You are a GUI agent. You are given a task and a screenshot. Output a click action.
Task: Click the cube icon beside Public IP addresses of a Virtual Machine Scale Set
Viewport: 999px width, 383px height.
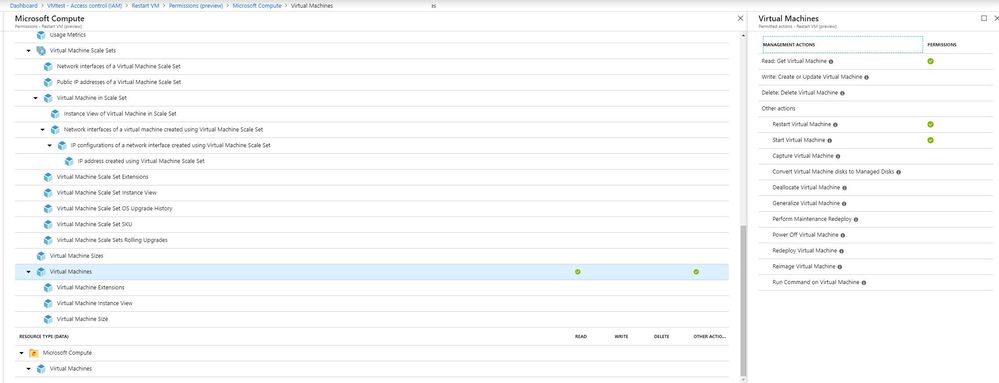48,82
